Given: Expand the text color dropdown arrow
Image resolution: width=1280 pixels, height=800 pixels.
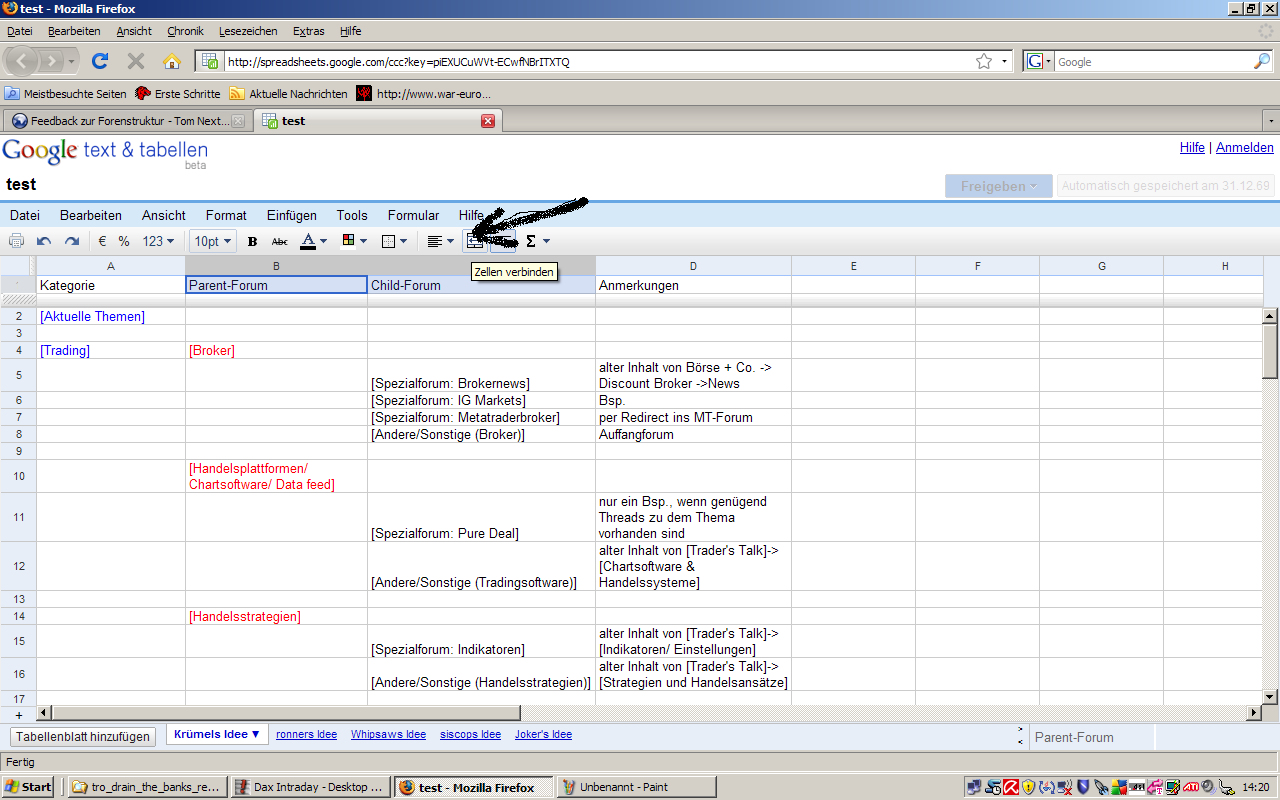Looking at the screenshot, I should [x=323, y=241].
